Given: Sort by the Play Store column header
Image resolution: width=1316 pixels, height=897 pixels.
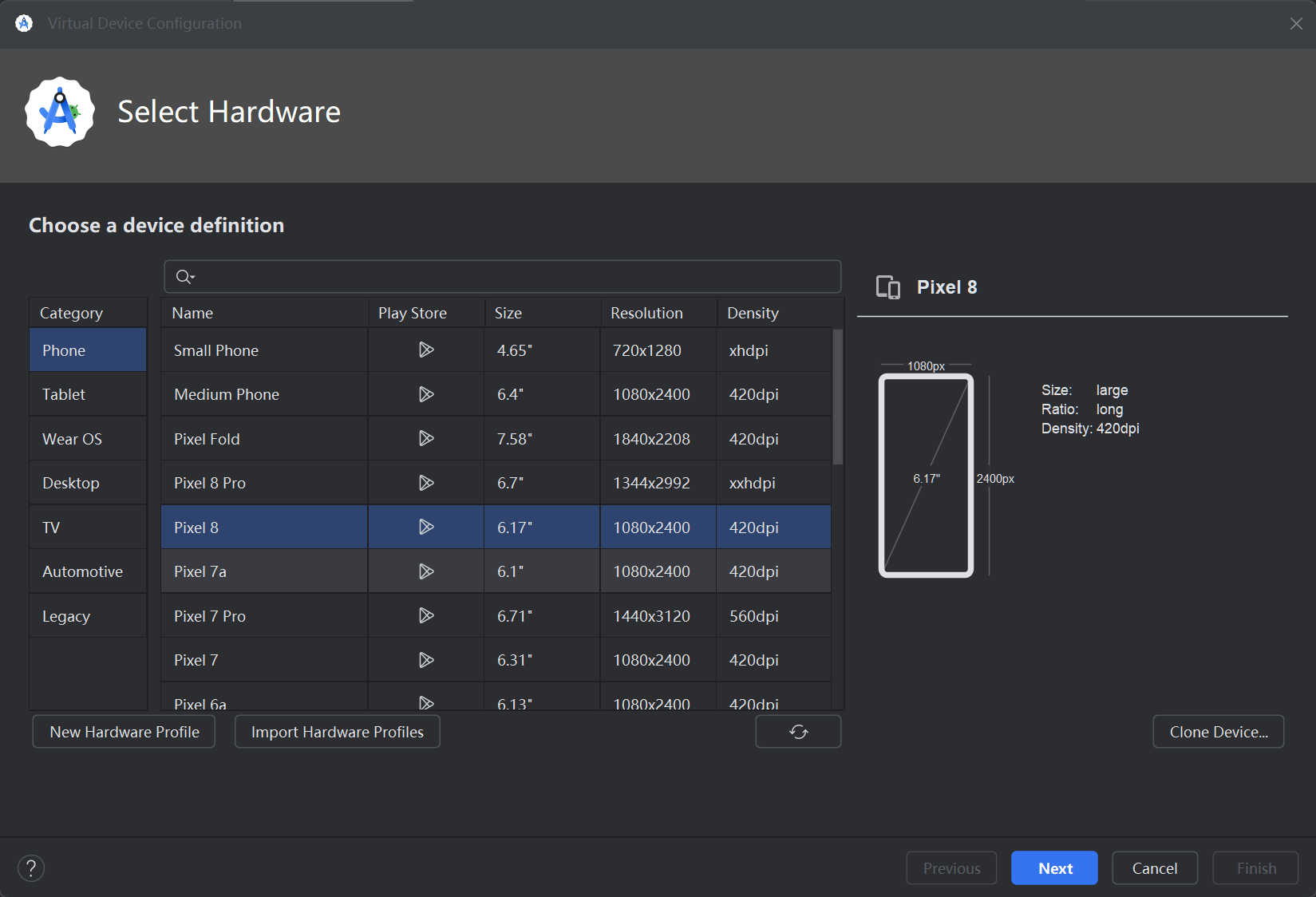Looking at the screenshot, I should [x=426, y=313].
